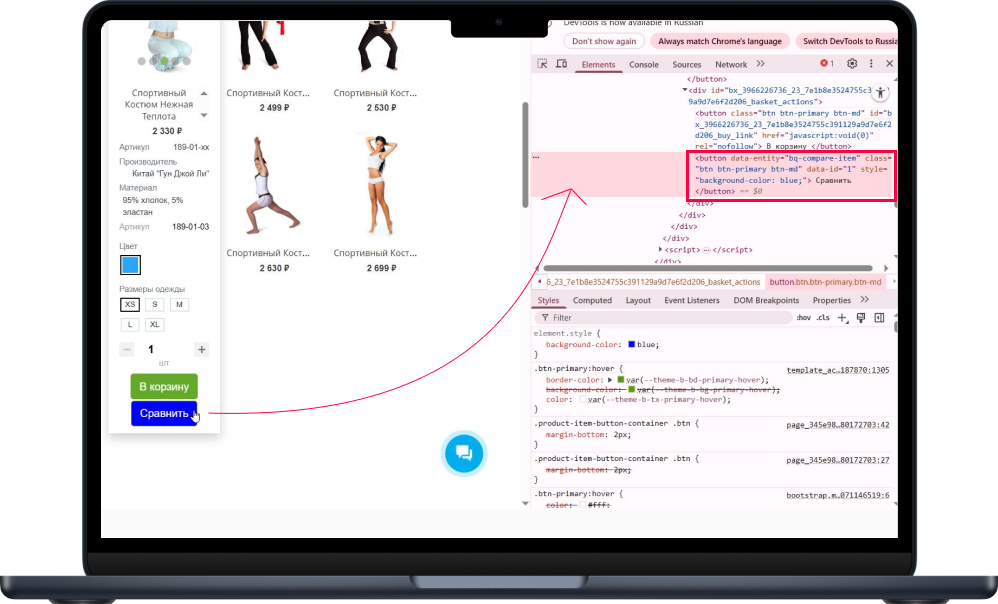Toggle the computed styles sidebar icon
998x604 pixels.
coord(879,318)
